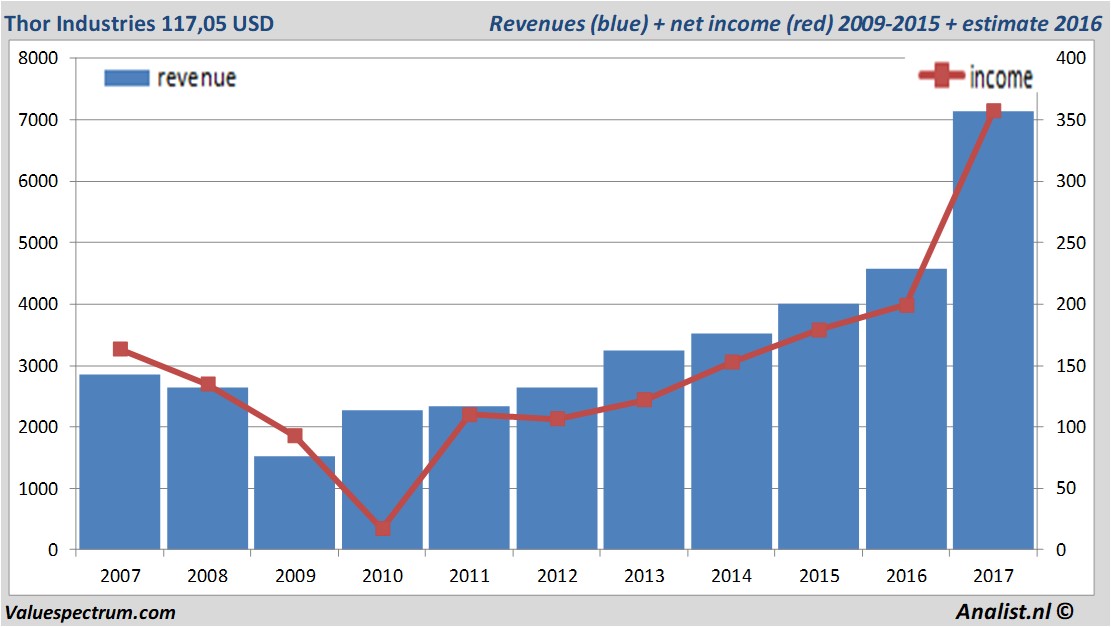Click the 2014 income data point
The width and height of the screenshot is (1111, 627).
click(732, 363)
